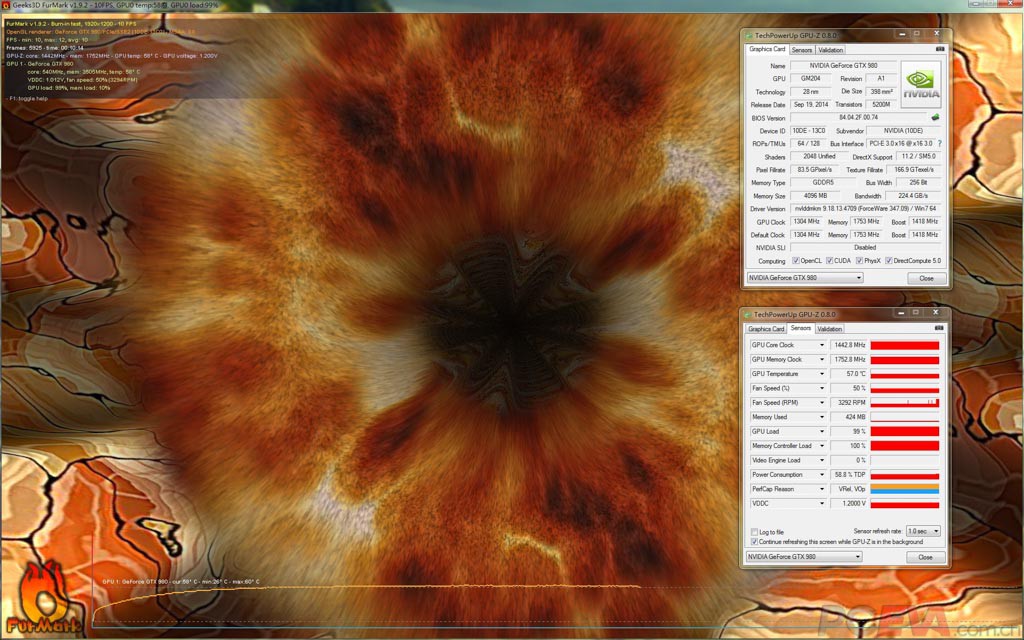
Task: Open the PerfCap Reason sensor dropdown
Action: click(822, 488)
